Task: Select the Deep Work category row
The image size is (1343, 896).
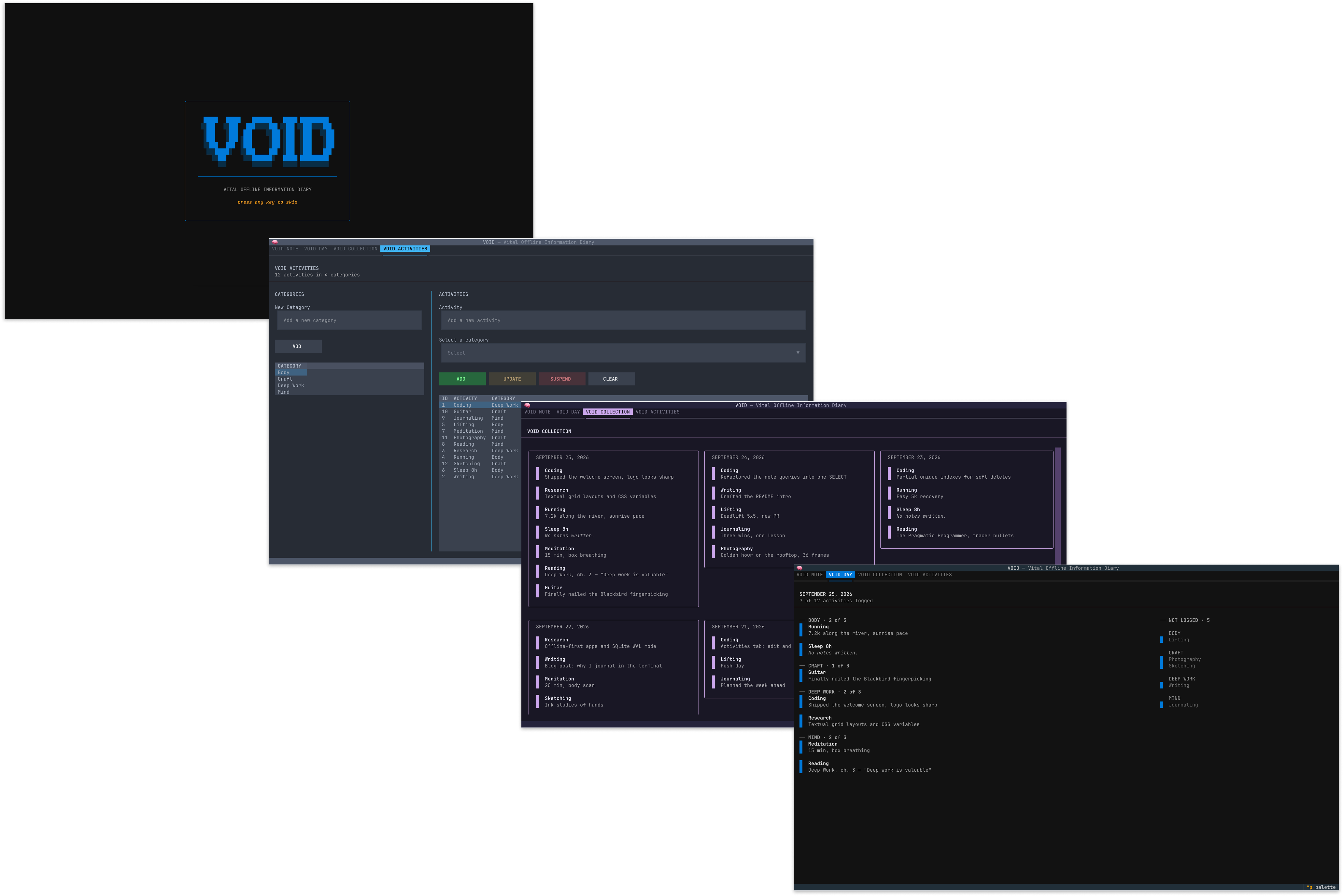Action: pos(291,386)
